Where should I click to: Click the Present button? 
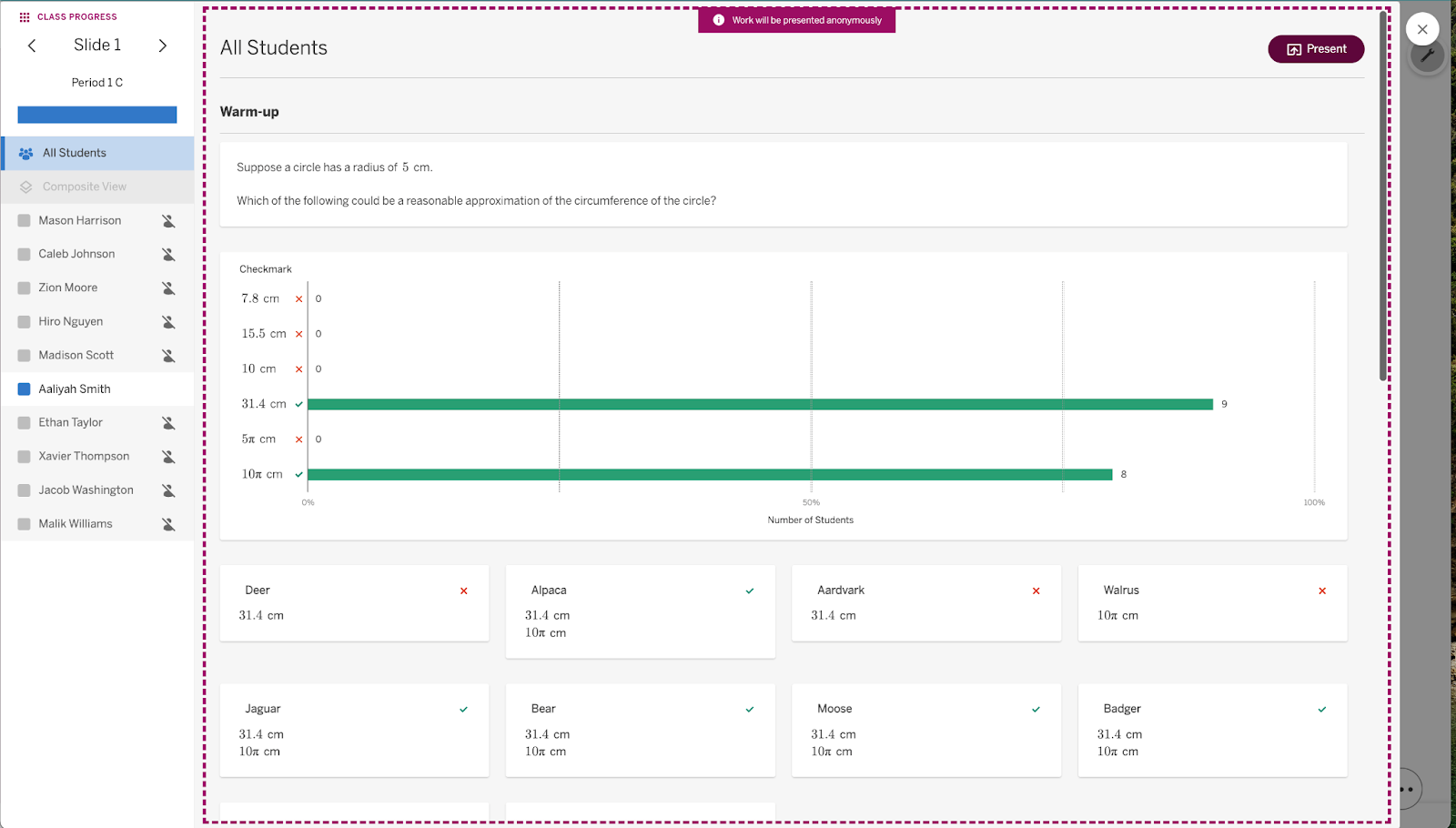click(1316, 49)
